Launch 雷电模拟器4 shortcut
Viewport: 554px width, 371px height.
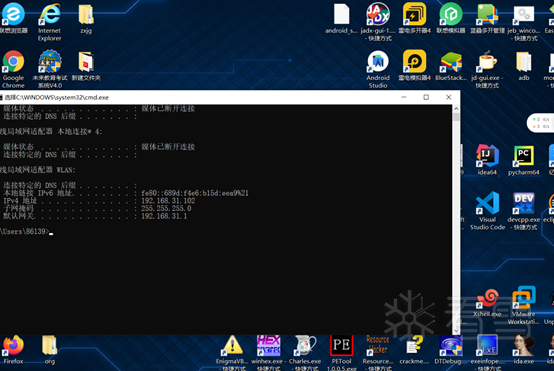point(414,65)
